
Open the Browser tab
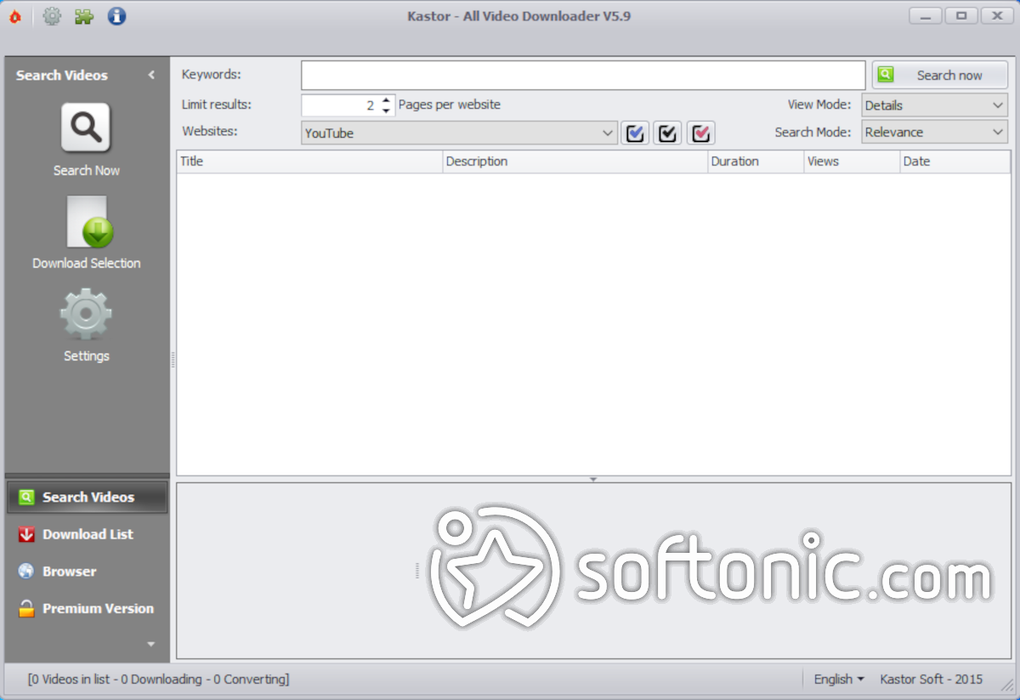coord(88,571)
